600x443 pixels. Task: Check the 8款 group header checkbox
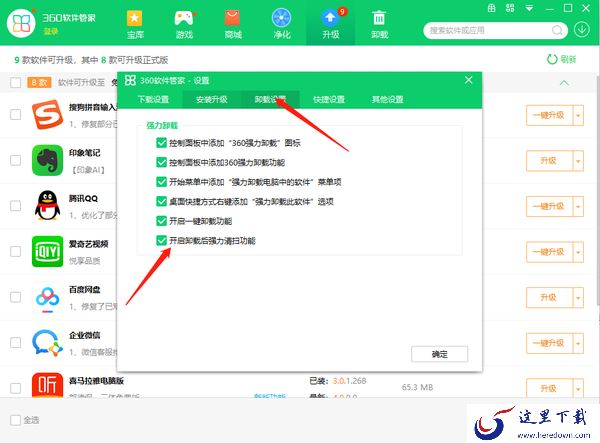16,82
